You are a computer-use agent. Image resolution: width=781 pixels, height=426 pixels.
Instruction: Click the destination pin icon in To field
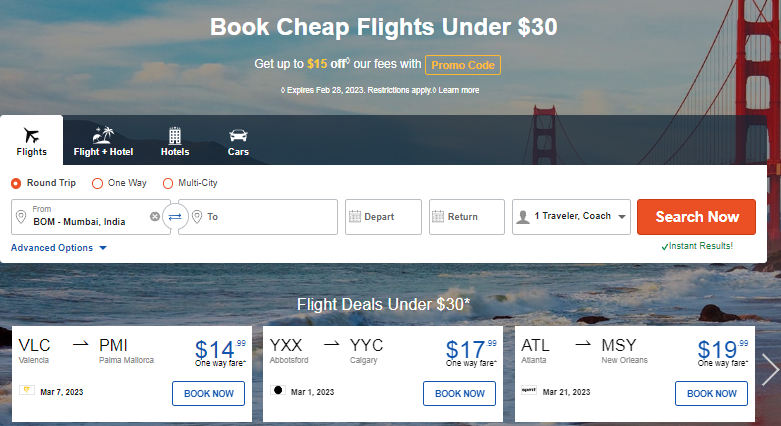point(197,216)
